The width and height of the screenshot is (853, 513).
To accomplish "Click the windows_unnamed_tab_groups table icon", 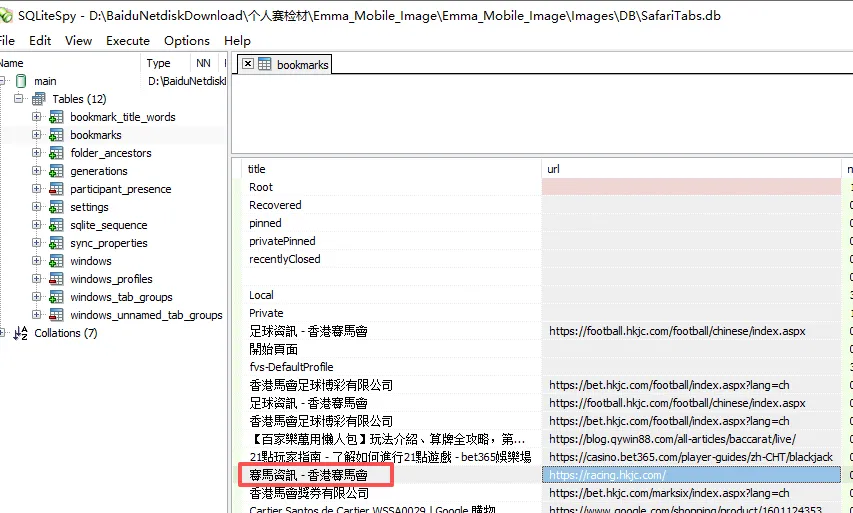I will 56,314.
